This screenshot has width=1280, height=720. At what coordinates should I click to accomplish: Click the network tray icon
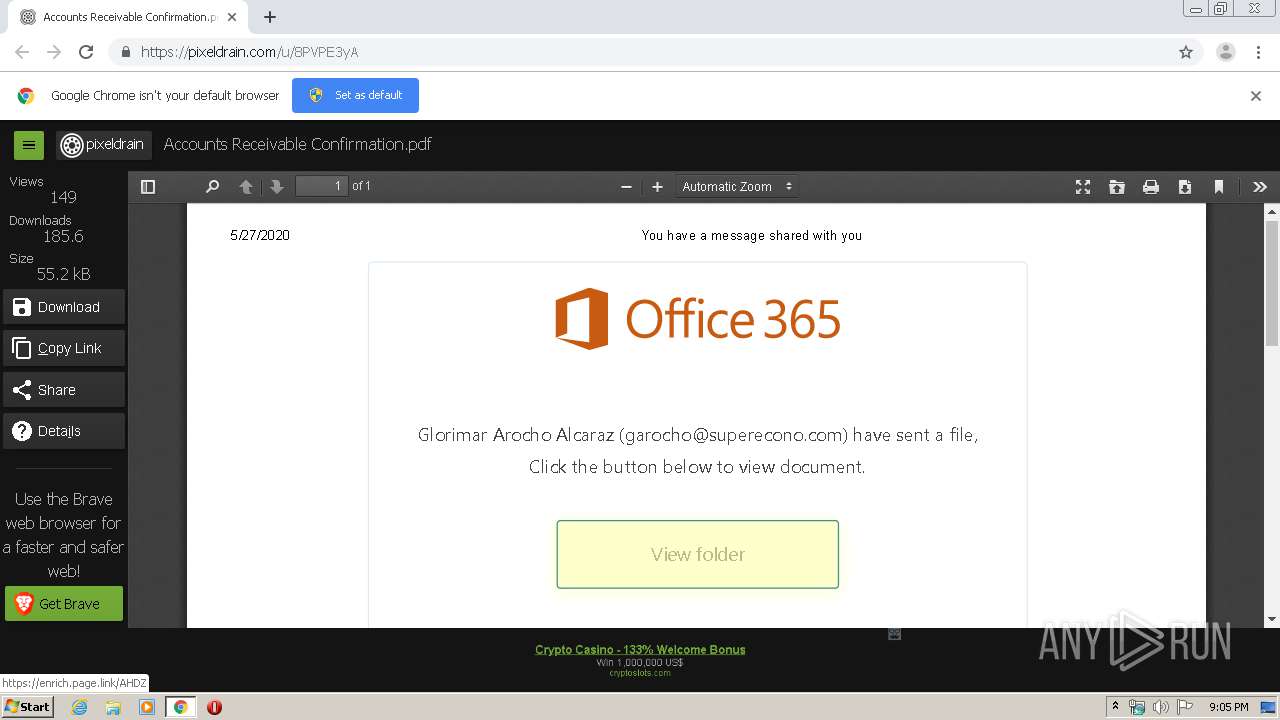(x=1137, y=707)
